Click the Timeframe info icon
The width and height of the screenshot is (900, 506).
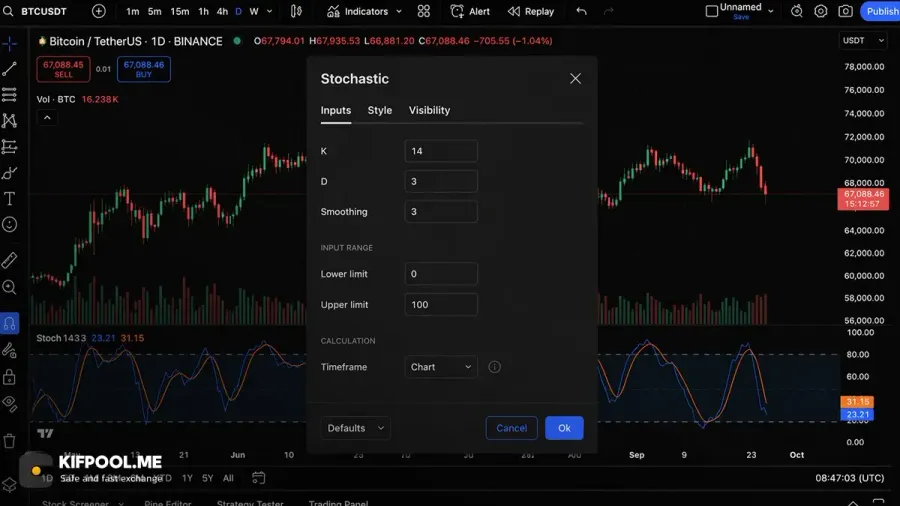tap(494, 367)
